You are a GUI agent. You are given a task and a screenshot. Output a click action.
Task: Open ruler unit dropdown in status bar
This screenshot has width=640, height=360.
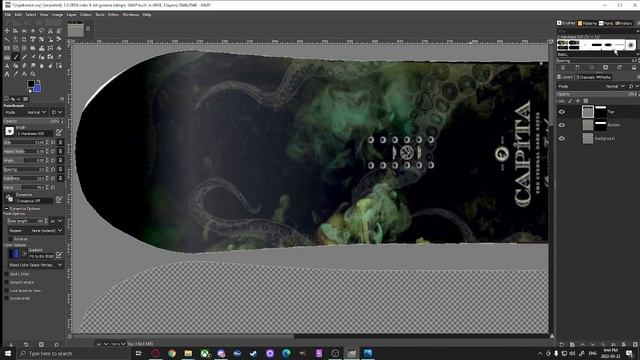(101, 344)
